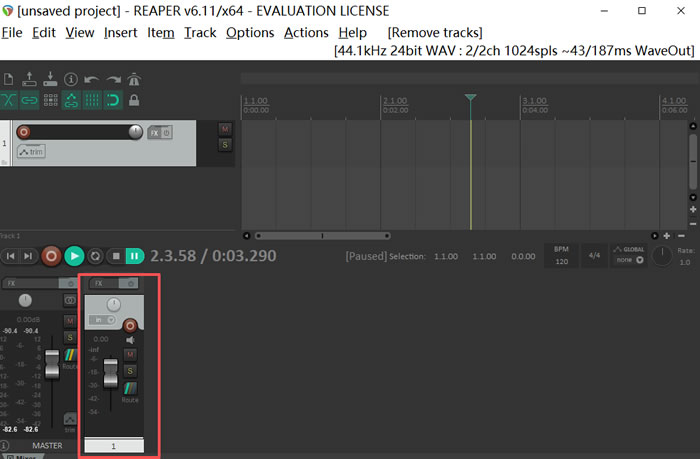This screenshot has width=700, height=459.
Task: Open the Item menu
Action: [161, 33]
